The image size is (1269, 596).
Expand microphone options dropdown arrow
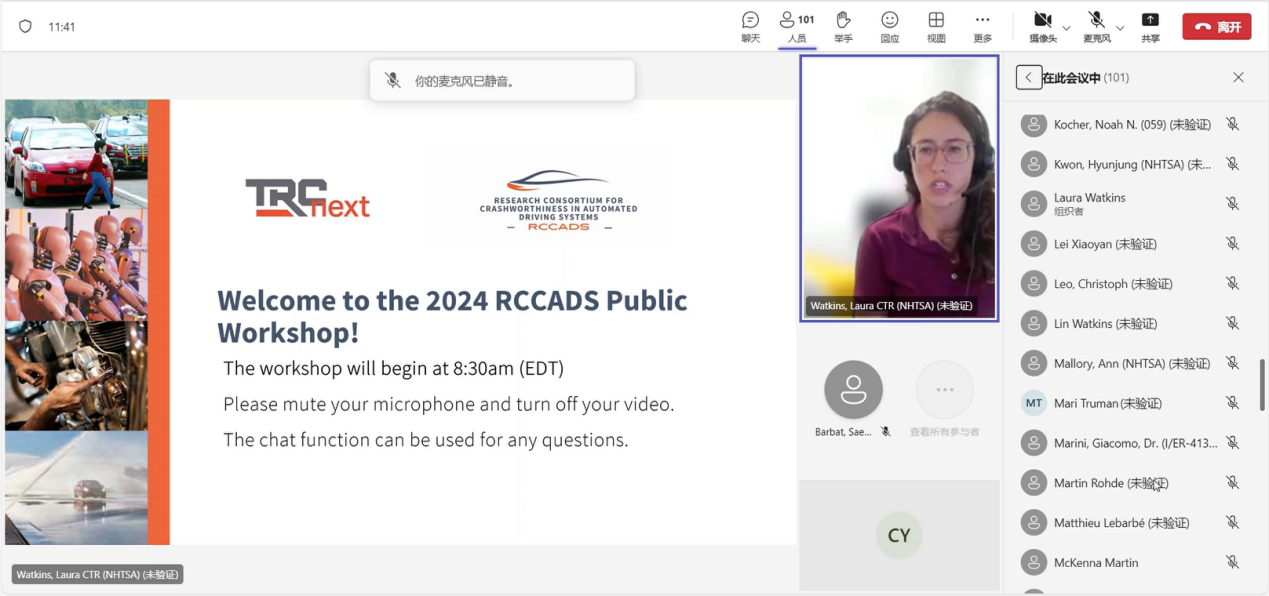coord(1120,27)
